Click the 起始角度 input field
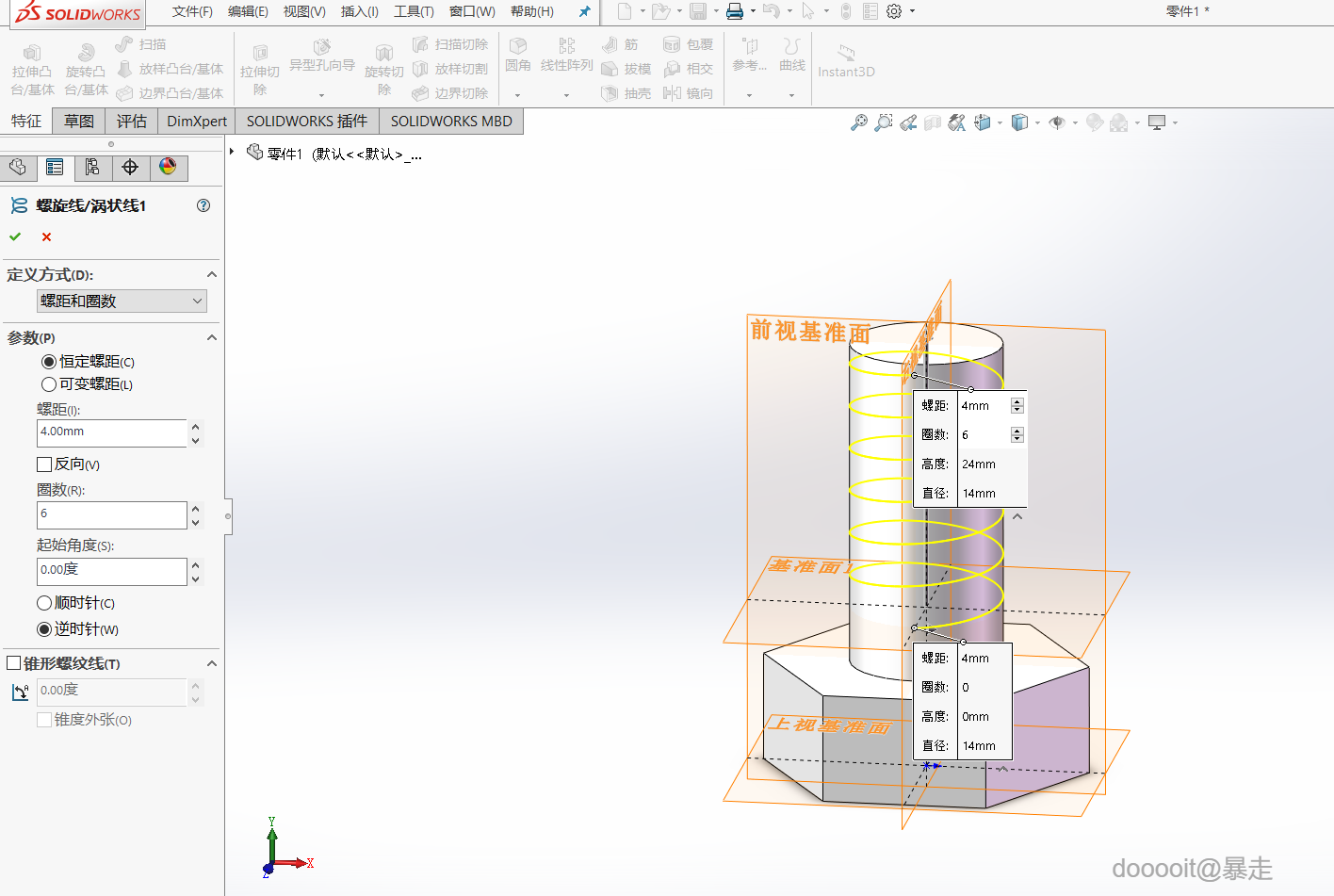The image size is (1334, 896). click(x=111, y=570)
